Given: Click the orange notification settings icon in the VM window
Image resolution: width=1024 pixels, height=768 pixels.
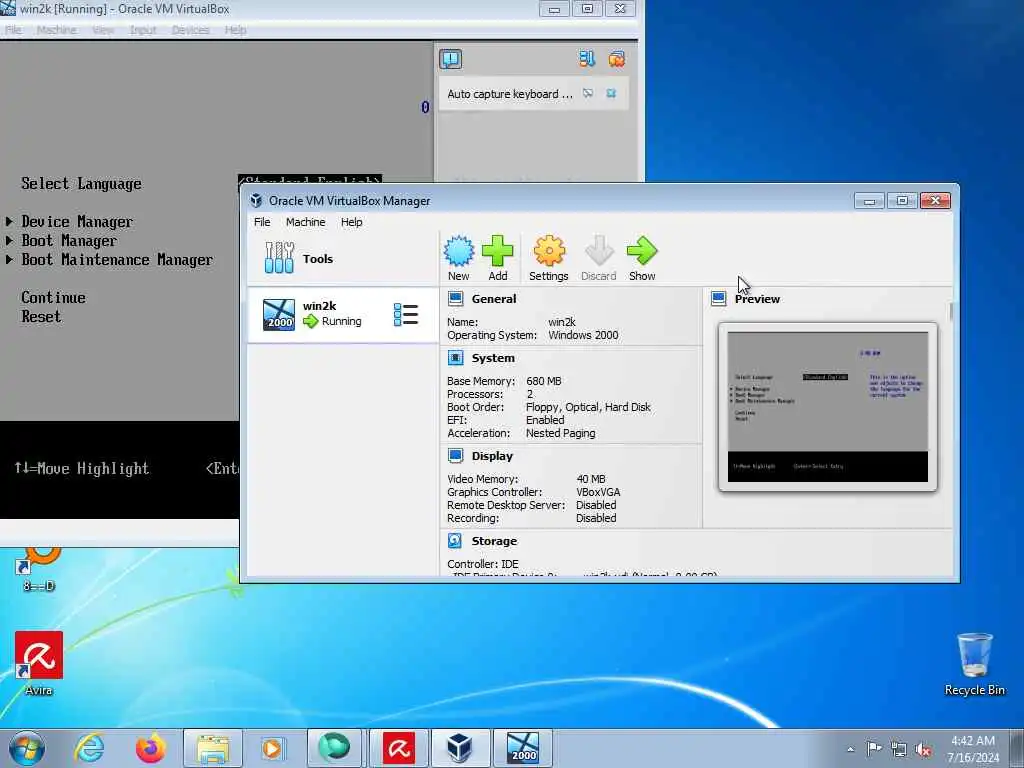Looking at the screenshot, I should coord(616,59).
